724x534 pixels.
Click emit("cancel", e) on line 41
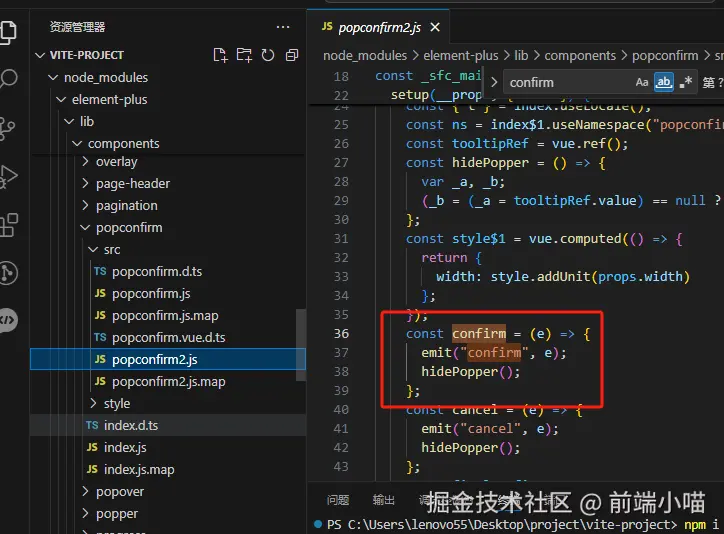[489, 429]
